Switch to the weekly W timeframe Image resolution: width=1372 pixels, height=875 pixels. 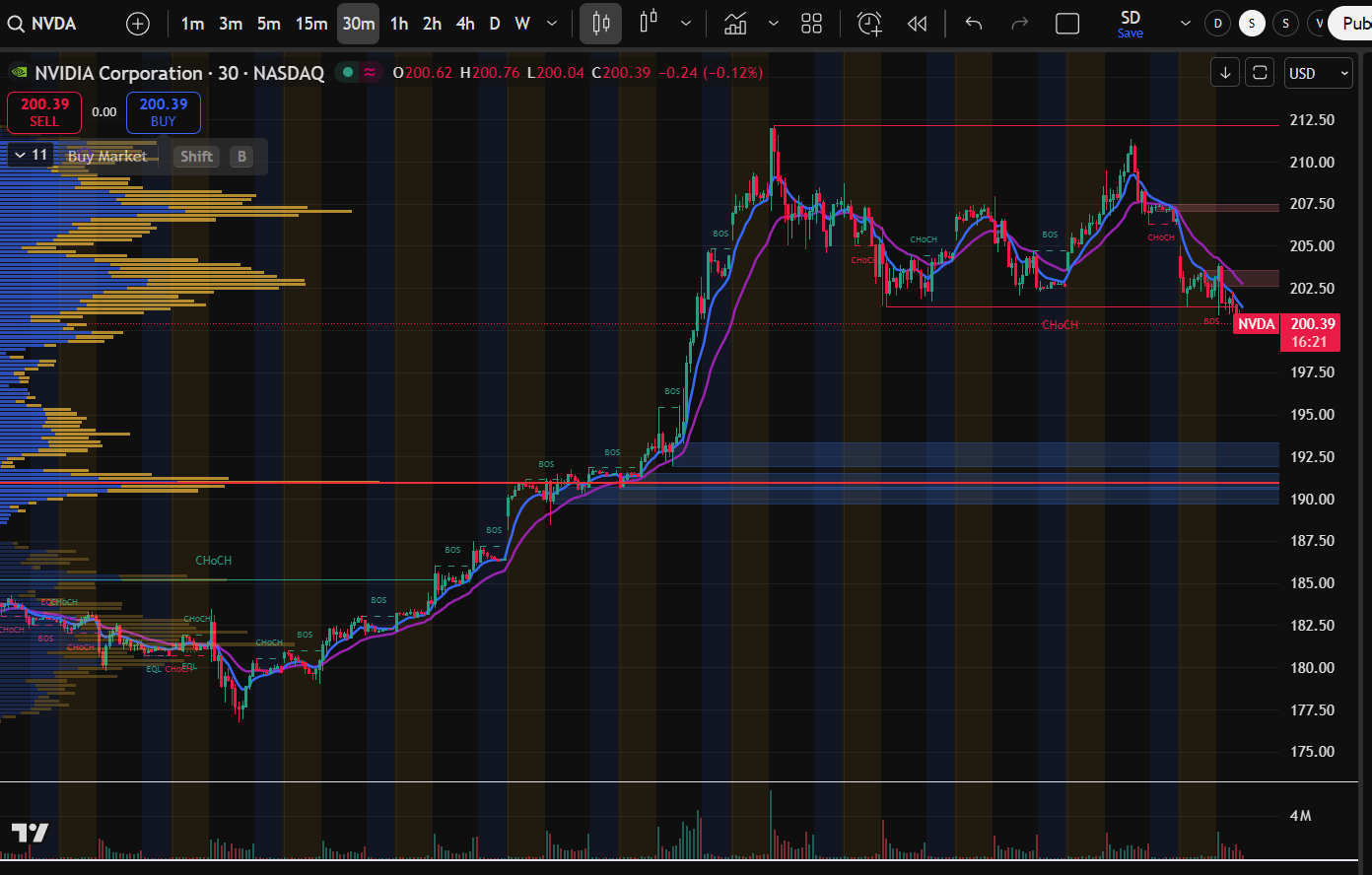tap(522, 24)
